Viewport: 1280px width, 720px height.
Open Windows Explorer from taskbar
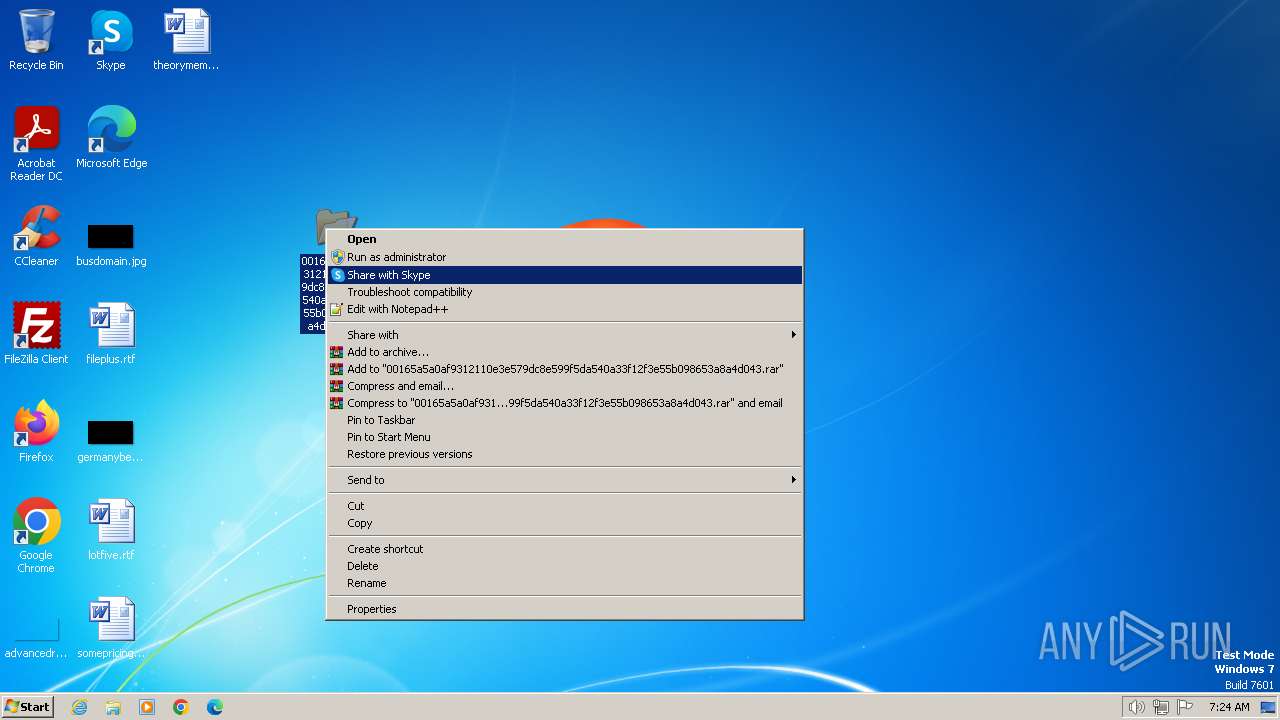pyautogui.click(x=113, y=707)
